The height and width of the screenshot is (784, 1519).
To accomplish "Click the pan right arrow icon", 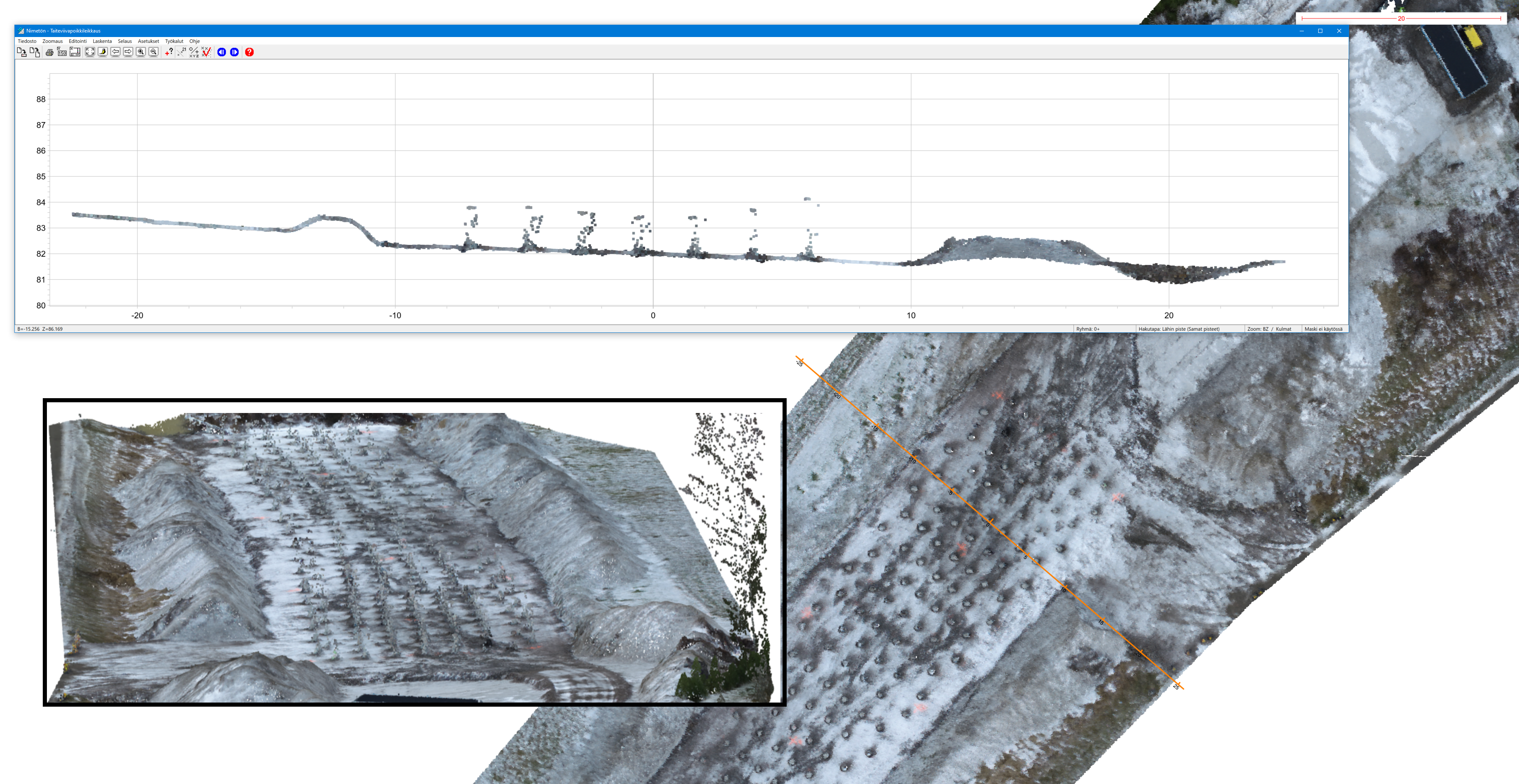I will click(128, 53).
